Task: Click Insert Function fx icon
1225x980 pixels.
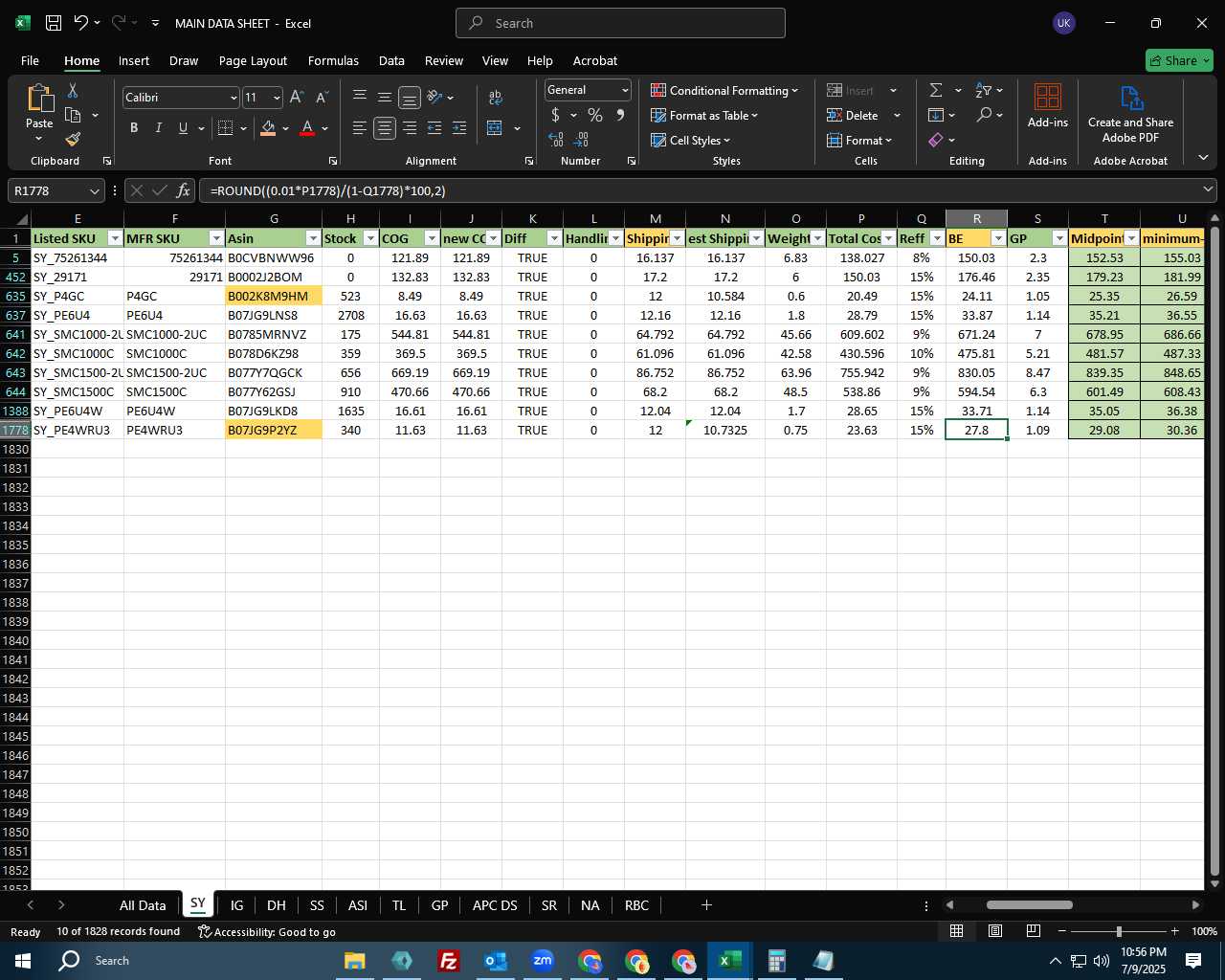Action: coord(184,190)
